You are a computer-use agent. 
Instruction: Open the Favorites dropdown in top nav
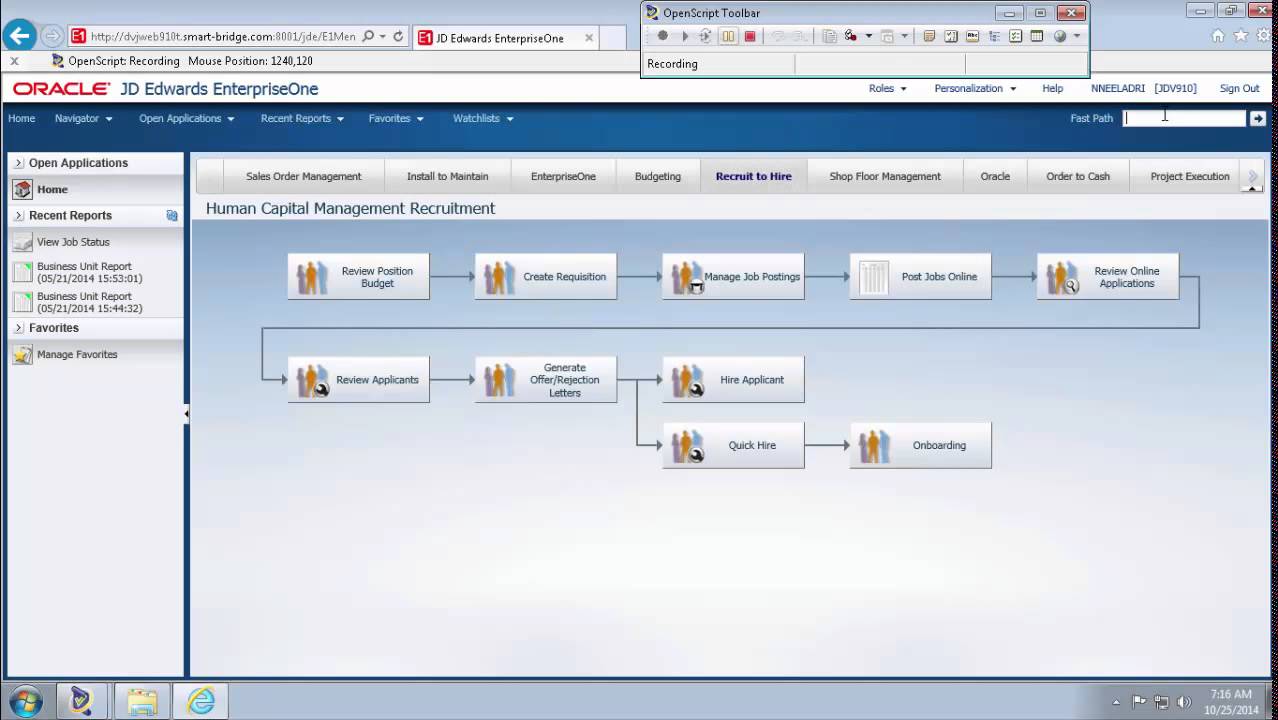click(396, 118)
